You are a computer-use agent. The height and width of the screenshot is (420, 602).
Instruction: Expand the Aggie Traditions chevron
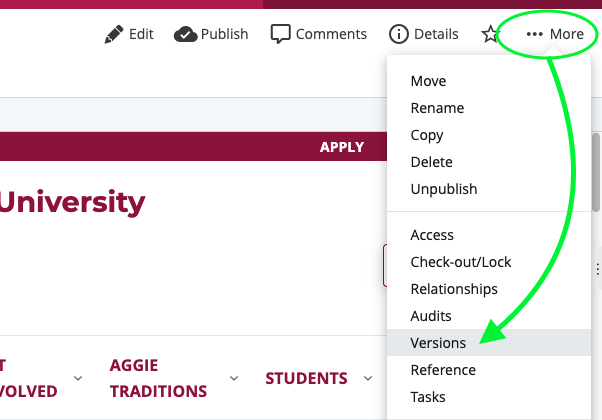tap(234, 378)
